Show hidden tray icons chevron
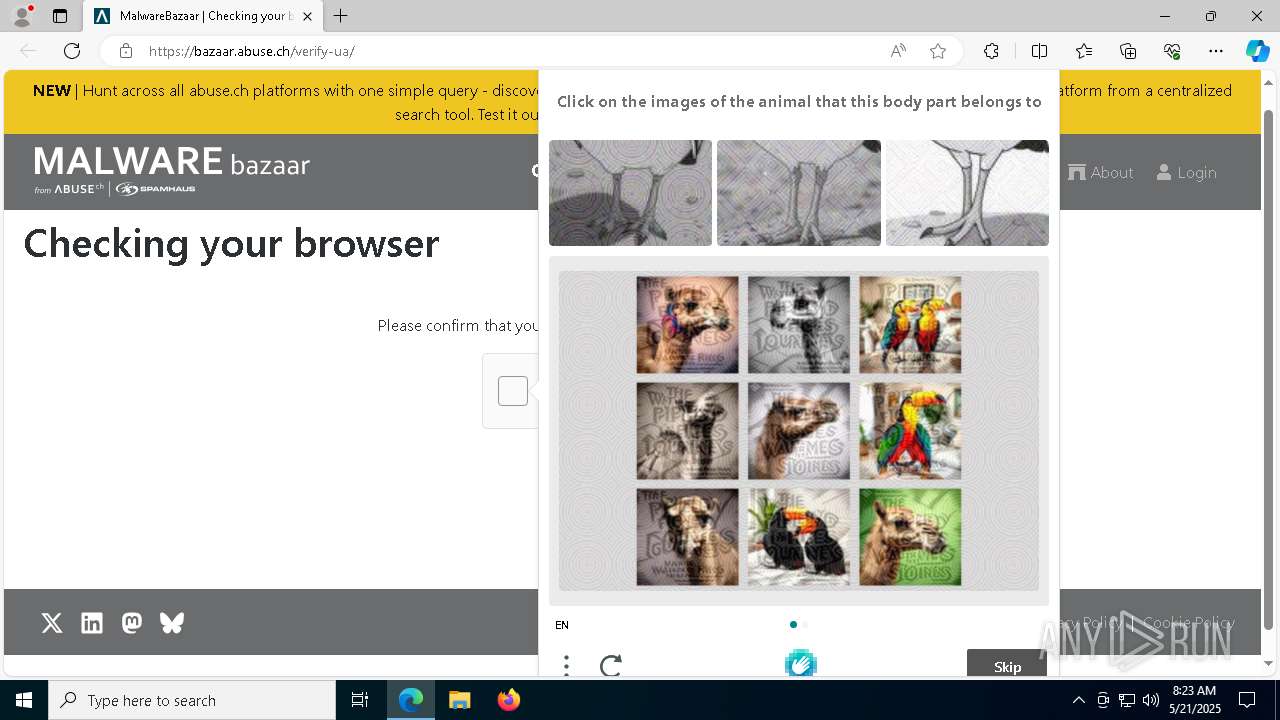 (x=1078, y=700)
